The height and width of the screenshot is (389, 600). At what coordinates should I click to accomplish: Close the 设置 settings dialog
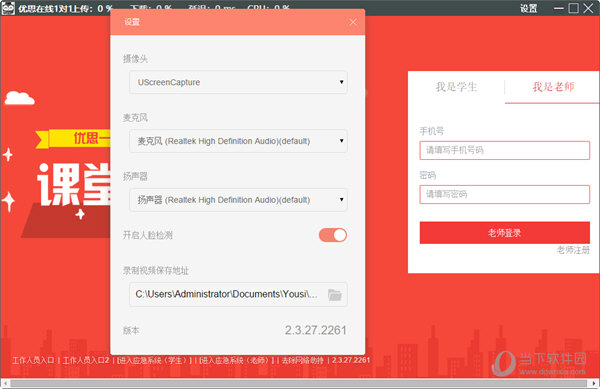tap(353, 22)
